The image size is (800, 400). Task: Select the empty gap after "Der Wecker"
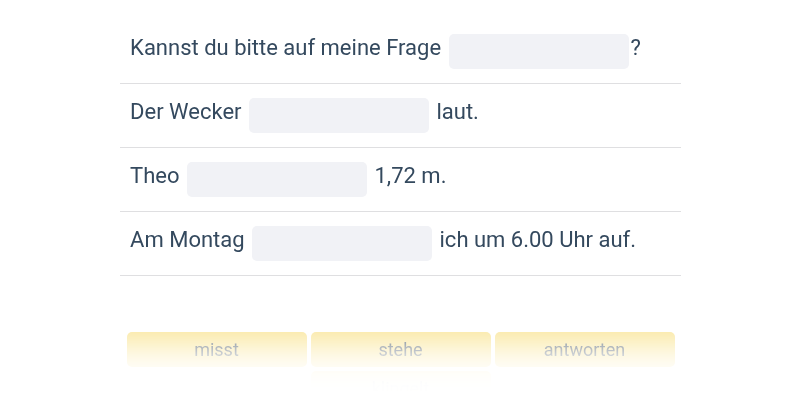click(x=338, y=115)
